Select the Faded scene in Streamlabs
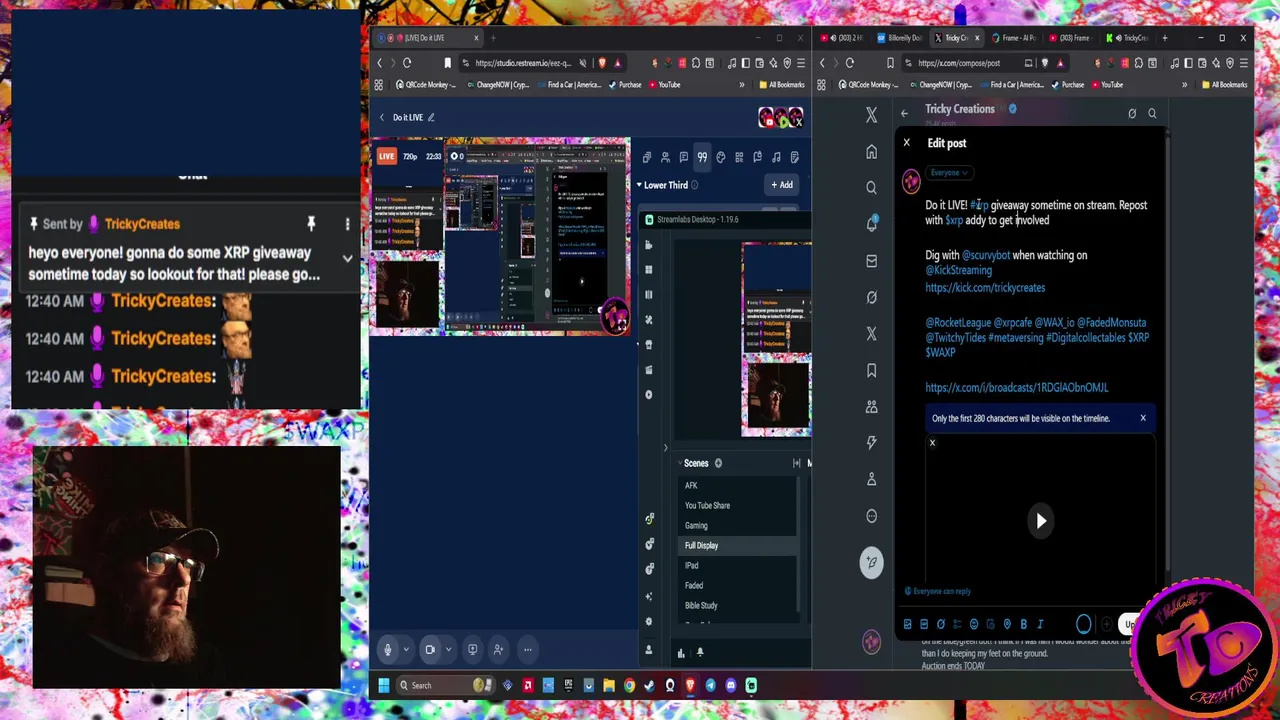 click(738, 585)
